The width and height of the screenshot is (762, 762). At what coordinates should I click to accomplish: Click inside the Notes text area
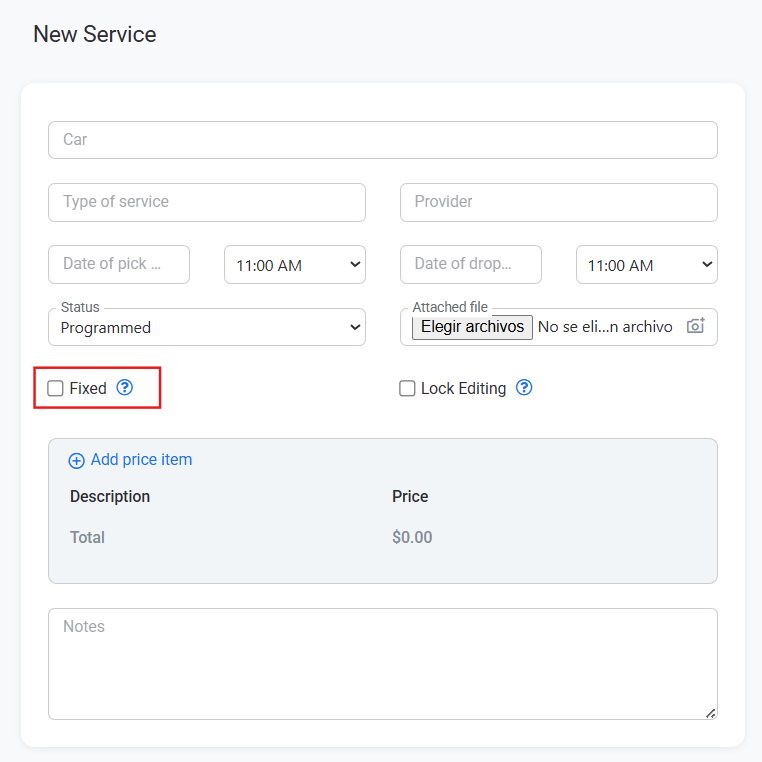(383, 664)
